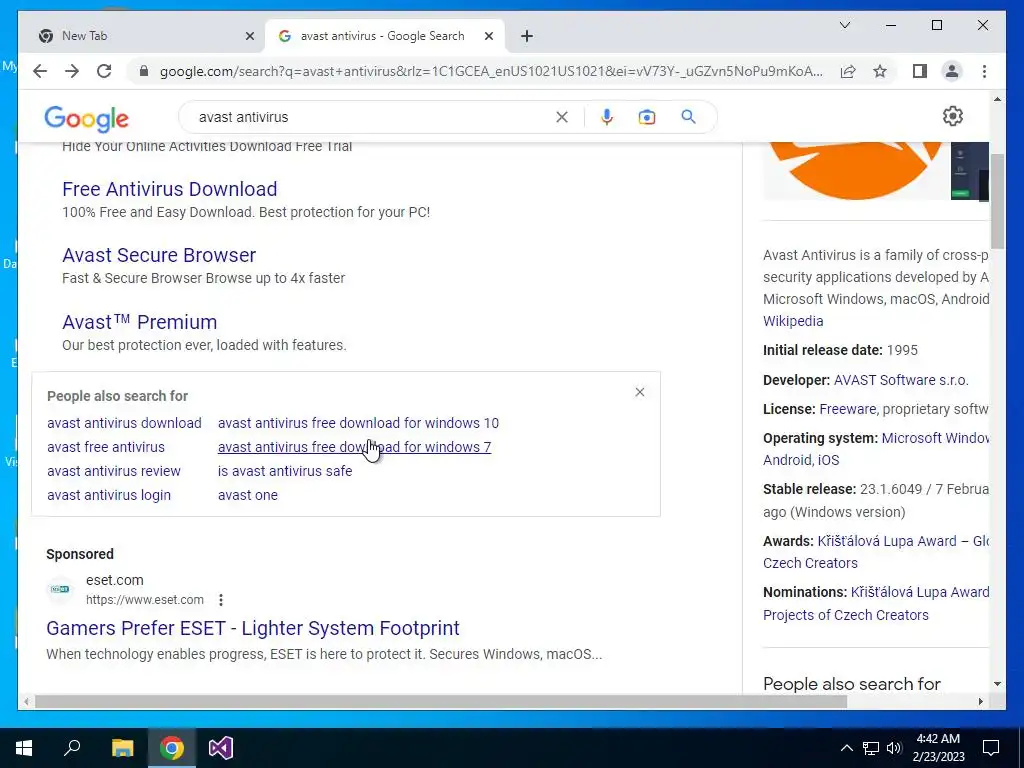This screenshot has width=1024, height=768.
Task: Open the volume tray icon
Action: click(894, 748)
